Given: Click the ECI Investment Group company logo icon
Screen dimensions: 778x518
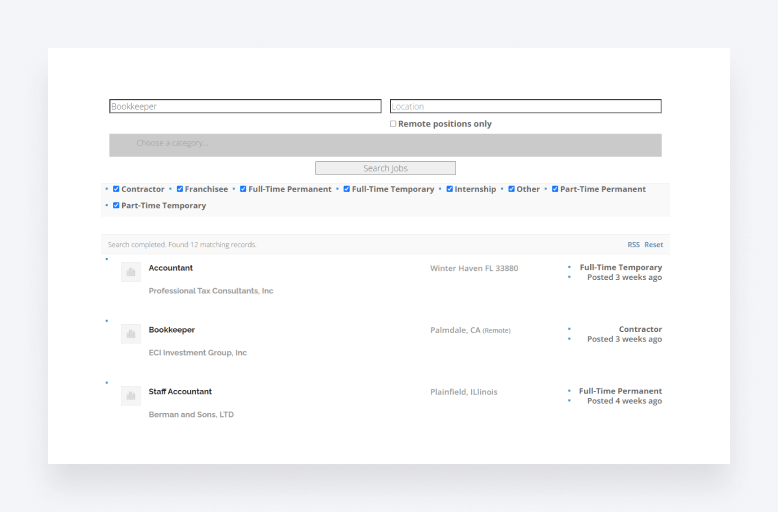Looking at the screenshot, I should [x=130, y=334].
